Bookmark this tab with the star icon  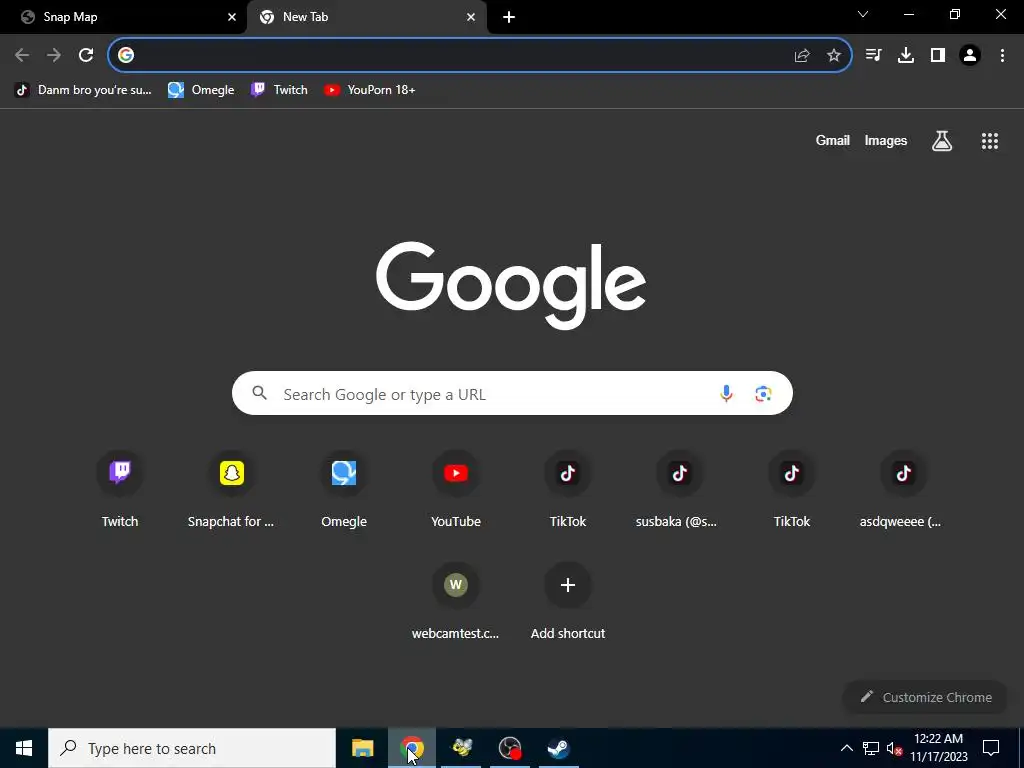click(834, 56)
